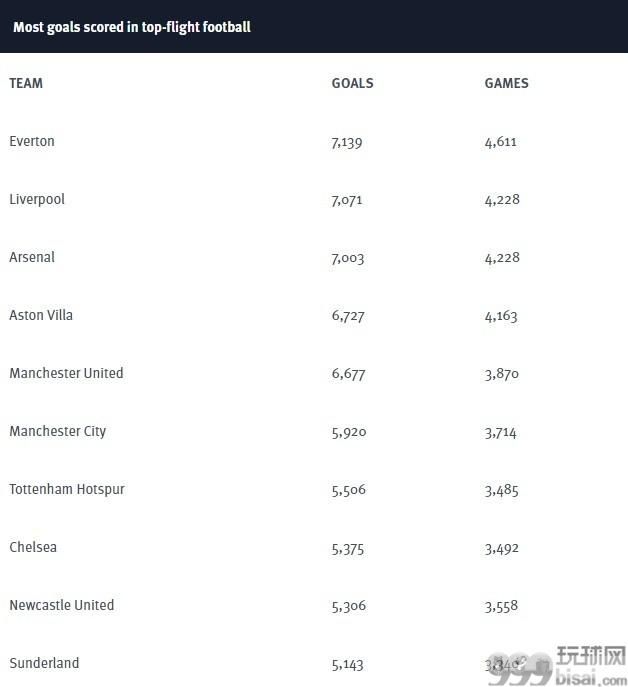This screenshot has width=628, height=687.
Task: Click Manchester United's games value 3,870
Action: [502, 374]
